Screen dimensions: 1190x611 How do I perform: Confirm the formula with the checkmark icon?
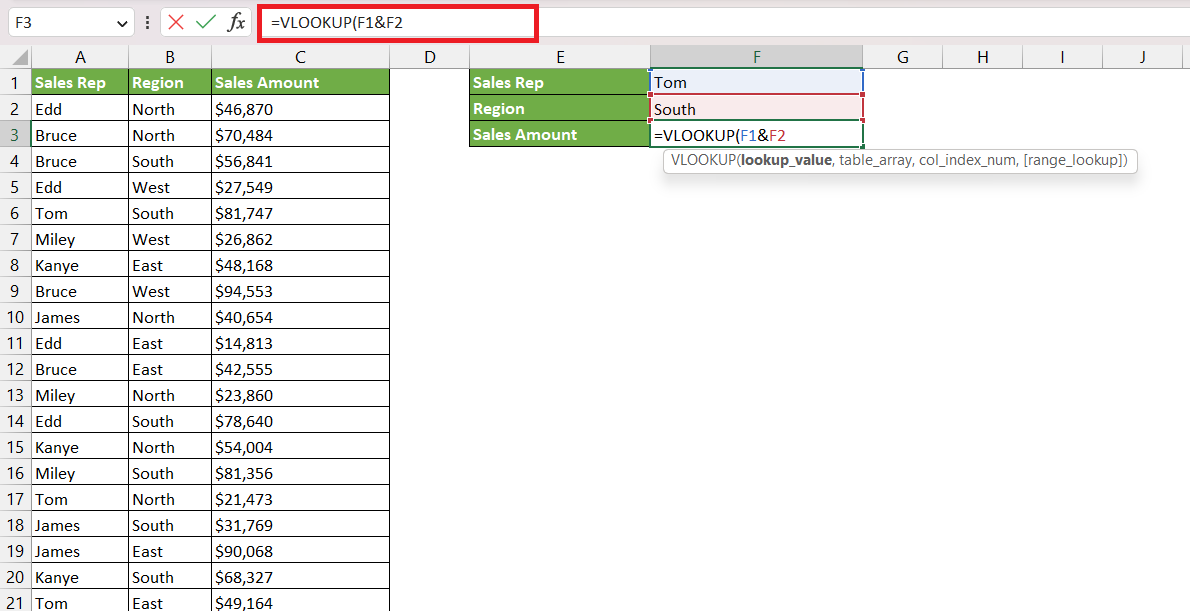206,23
